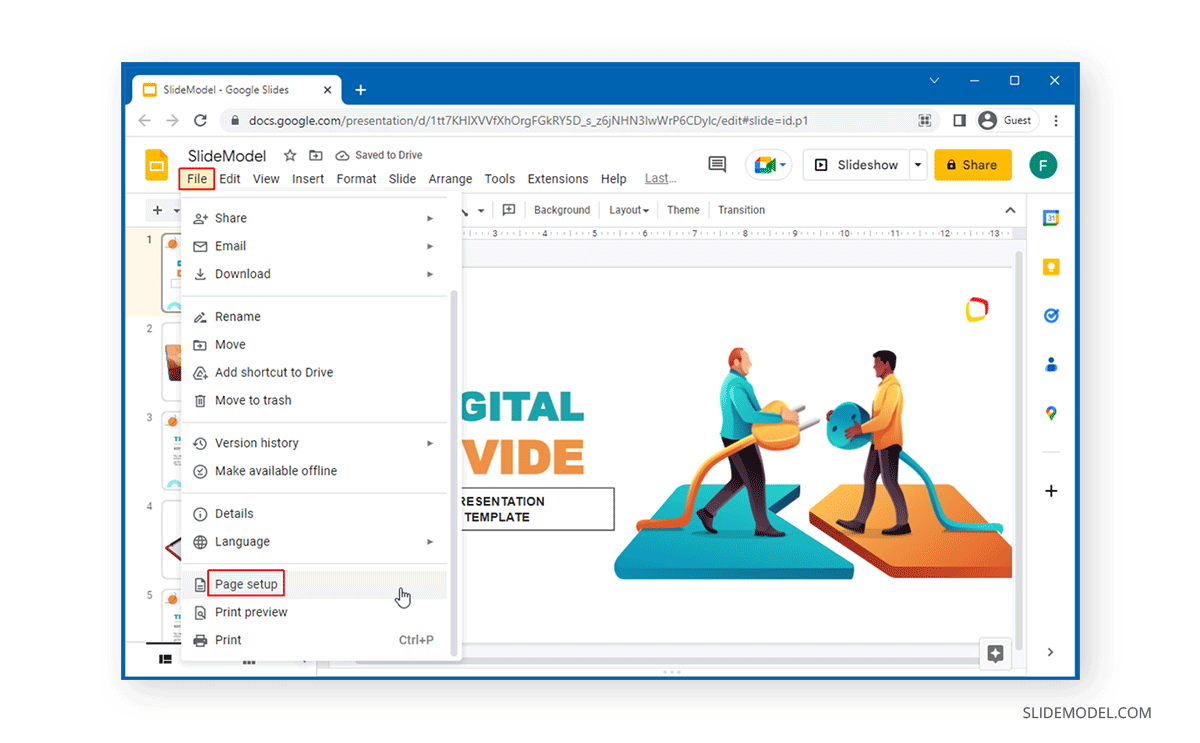Viewport: 1200px width, 743px height.
Task: Open Contacts in the side panel
Action: 1051,364
